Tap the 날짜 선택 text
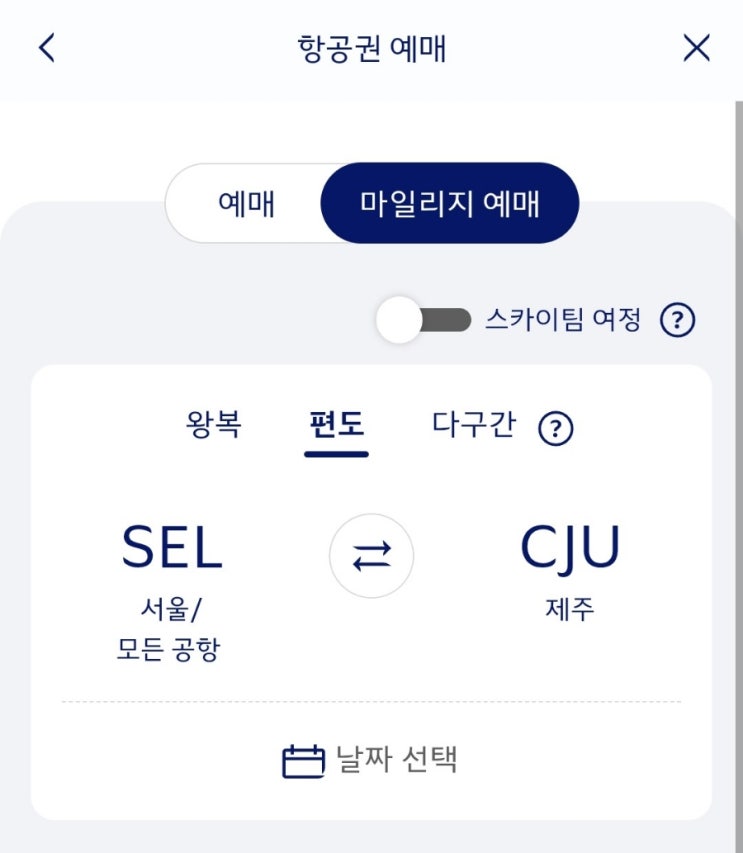743x853 pixels. click(x=398, y=760)
